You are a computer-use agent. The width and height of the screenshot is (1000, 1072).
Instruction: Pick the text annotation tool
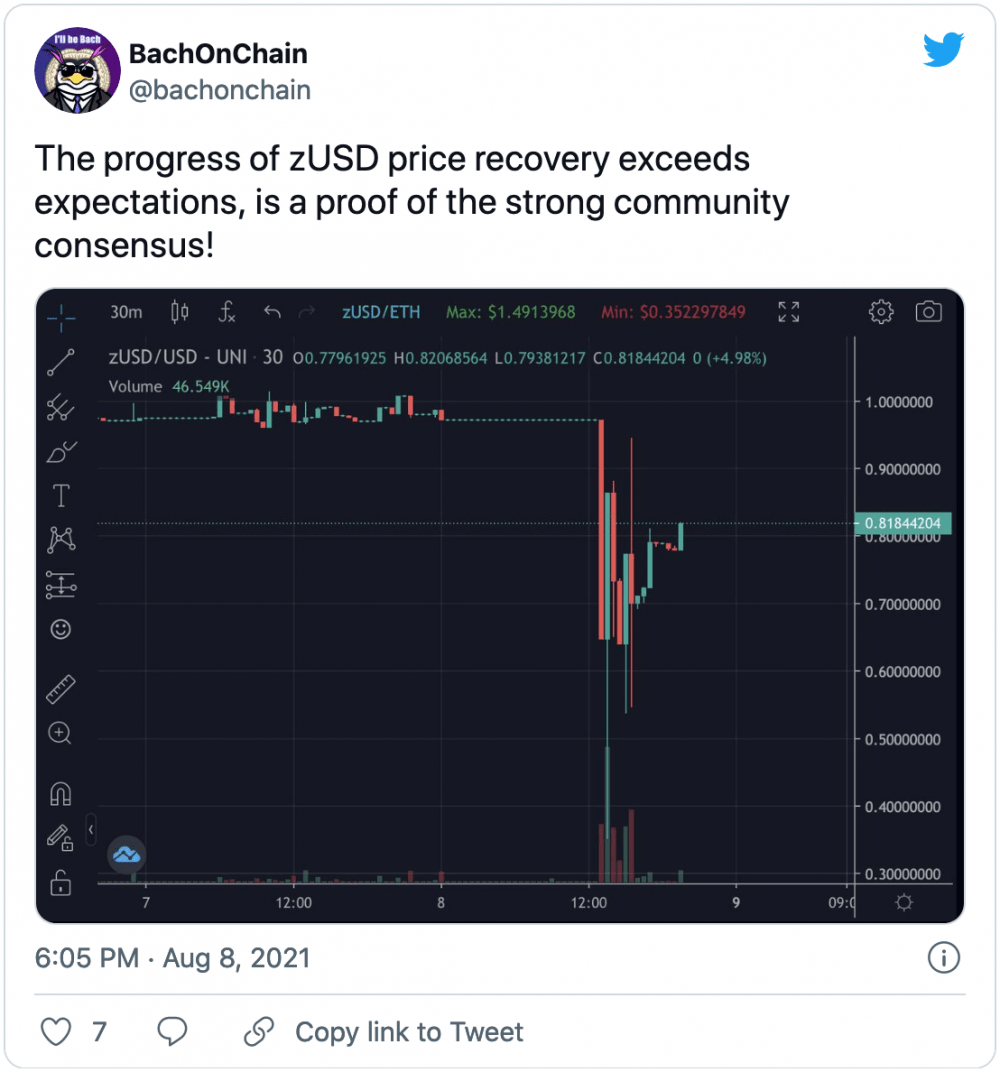pos(61,496)
